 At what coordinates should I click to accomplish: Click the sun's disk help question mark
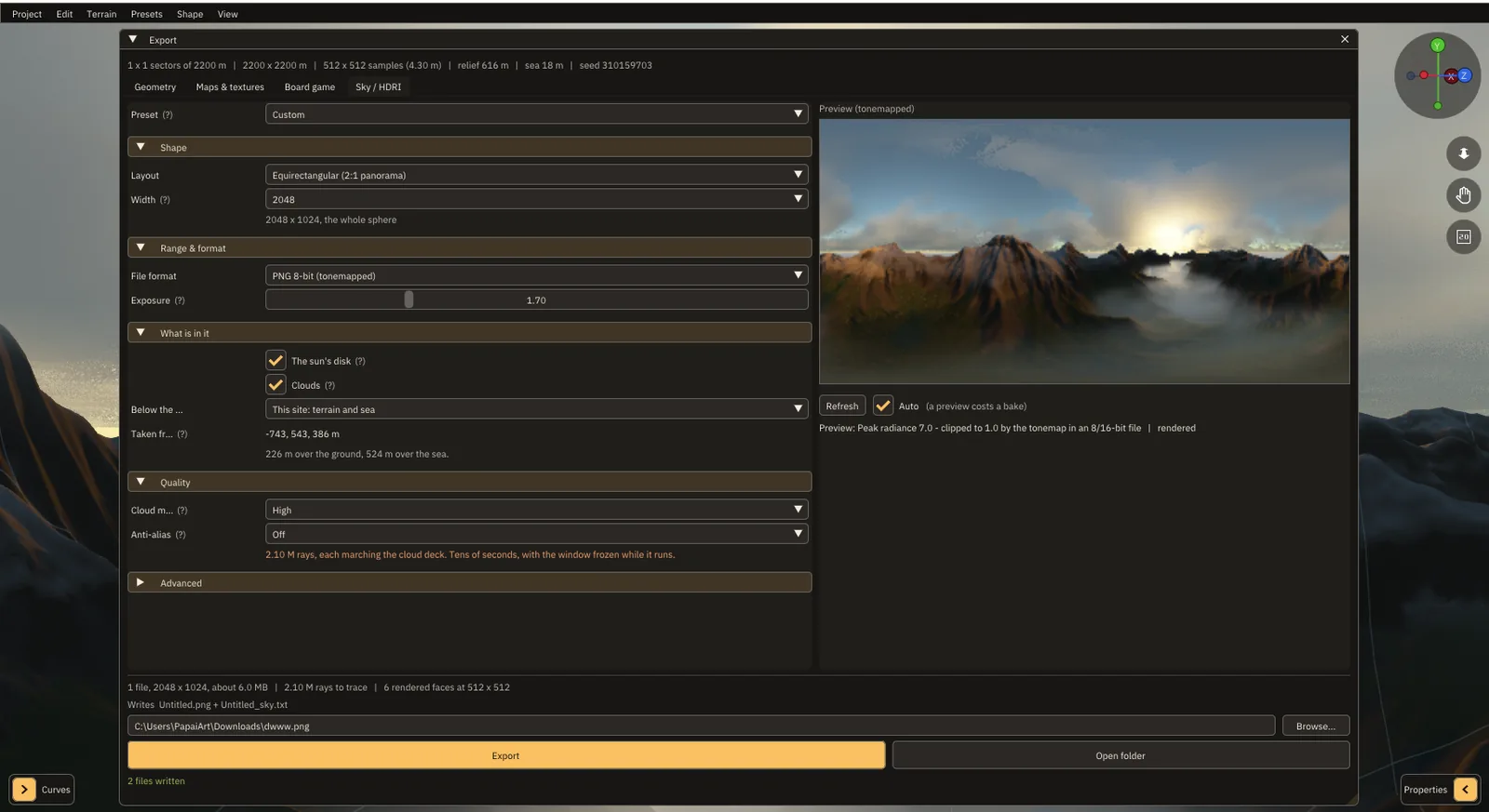[360, 361]
